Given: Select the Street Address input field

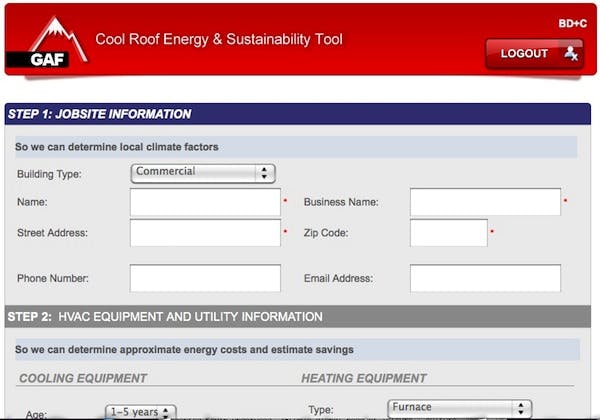Looking at the screenshot, I should coord(205,233).
